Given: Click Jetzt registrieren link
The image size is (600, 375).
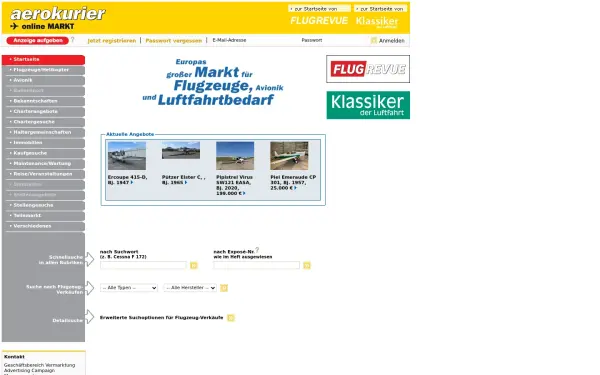Looking at the screenshot, I should 111,41.
